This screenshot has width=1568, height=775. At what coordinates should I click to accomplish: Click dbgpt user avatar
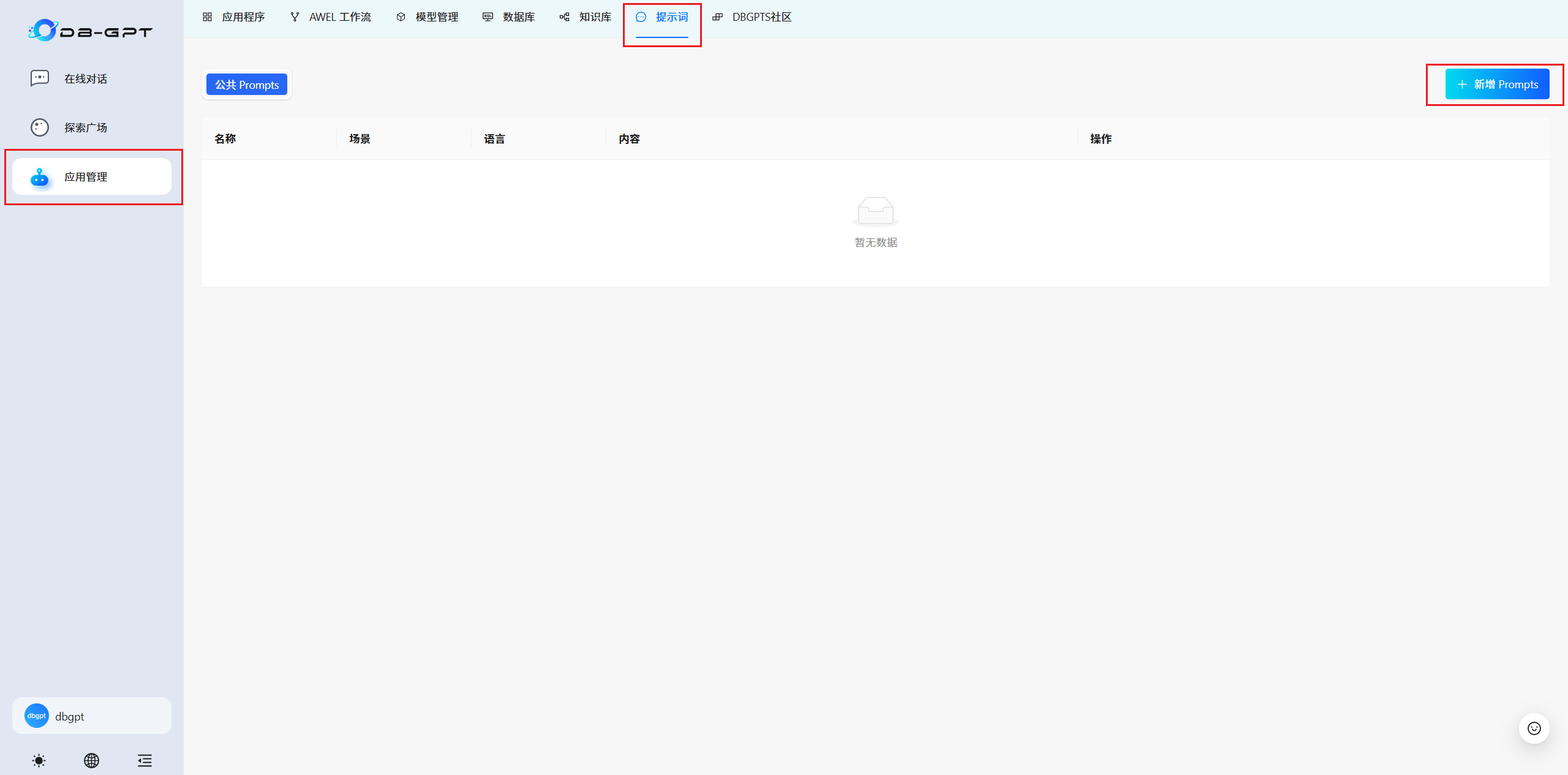(x=37, y=716)
